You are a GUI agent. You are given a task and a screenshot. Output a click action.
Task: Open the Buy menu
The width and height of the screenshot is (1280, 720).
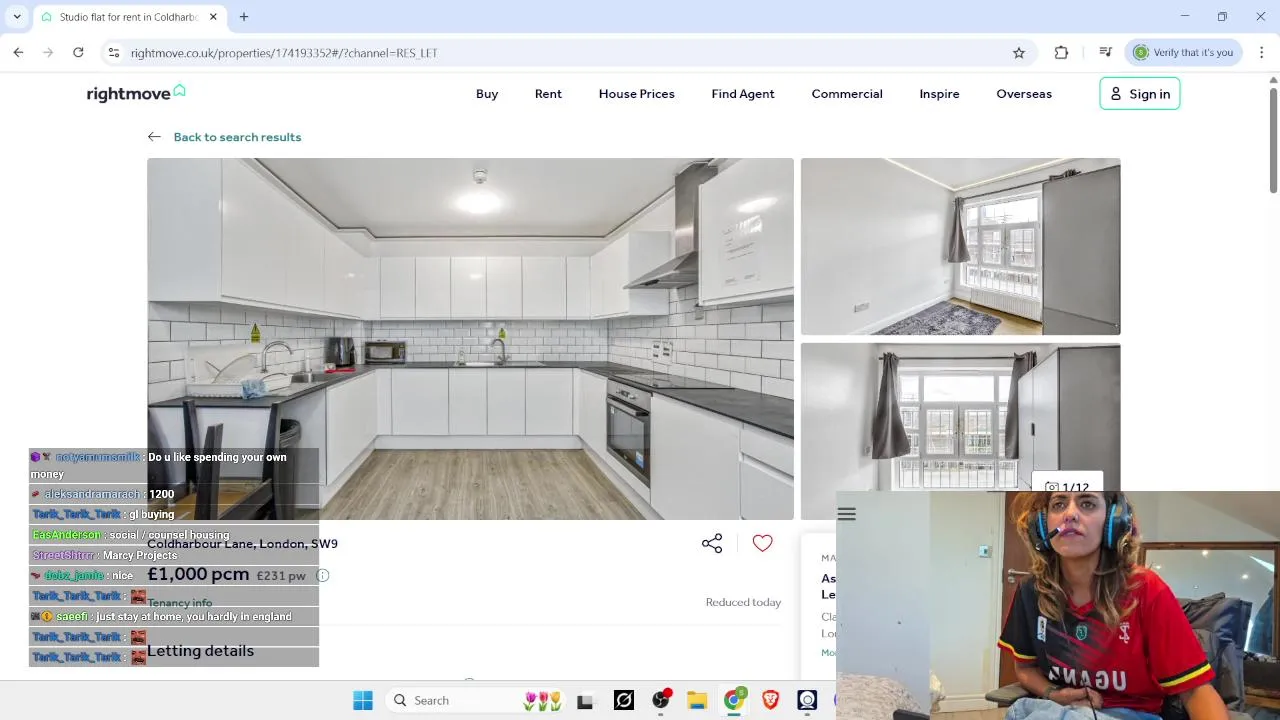click(x=487, y=94)
